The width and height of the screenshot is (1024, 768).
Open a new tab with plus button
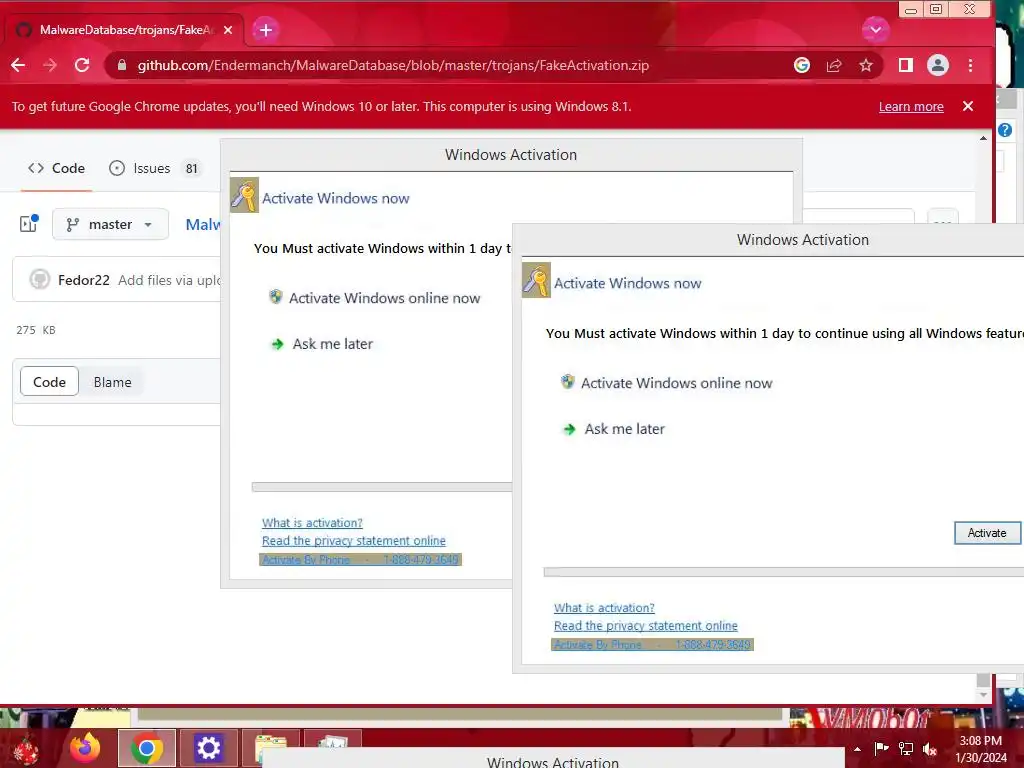(266, 30)
